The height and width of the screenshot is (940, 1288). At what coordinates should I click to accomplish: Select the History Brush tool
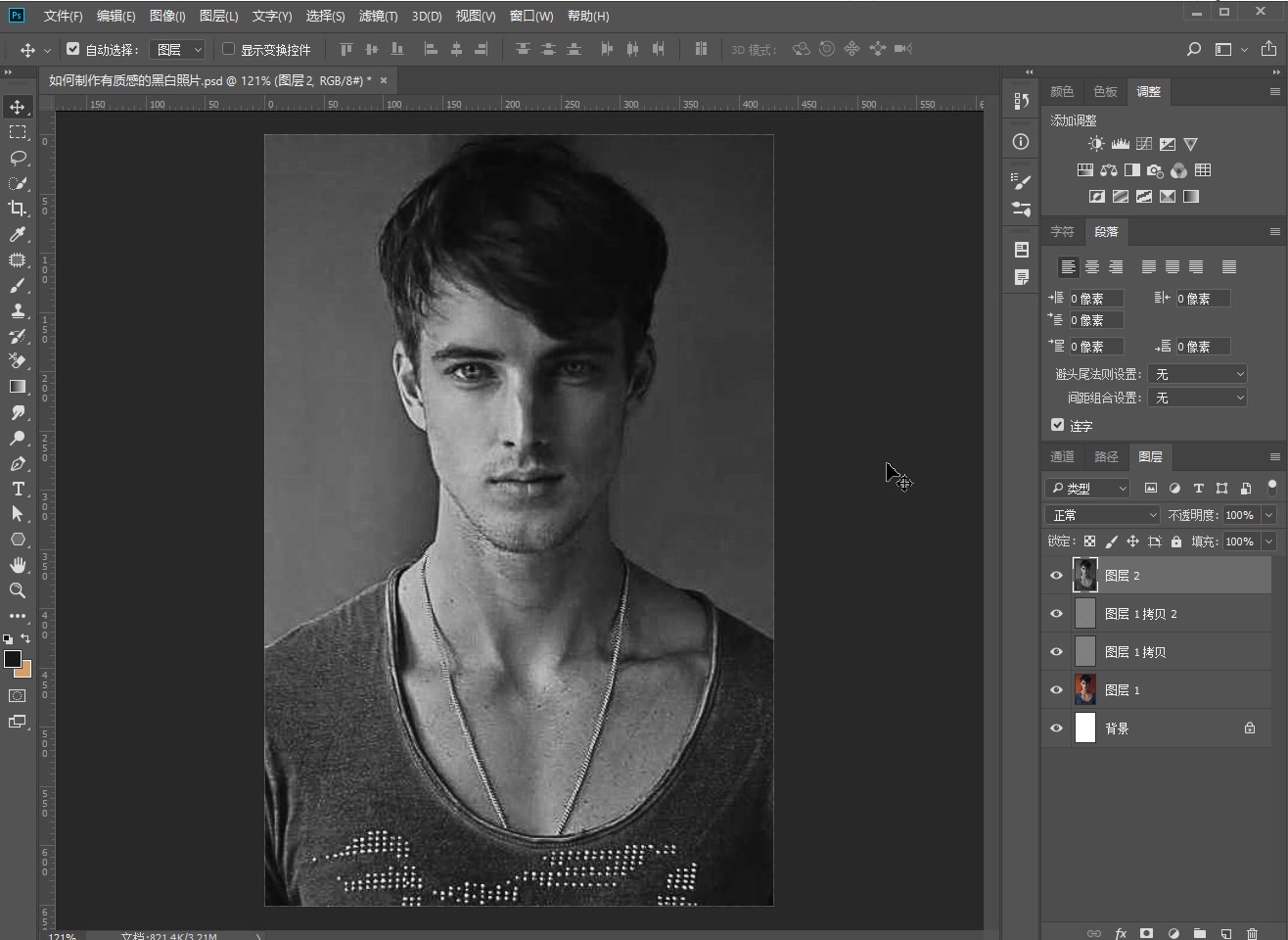click(x=18, y=336)
